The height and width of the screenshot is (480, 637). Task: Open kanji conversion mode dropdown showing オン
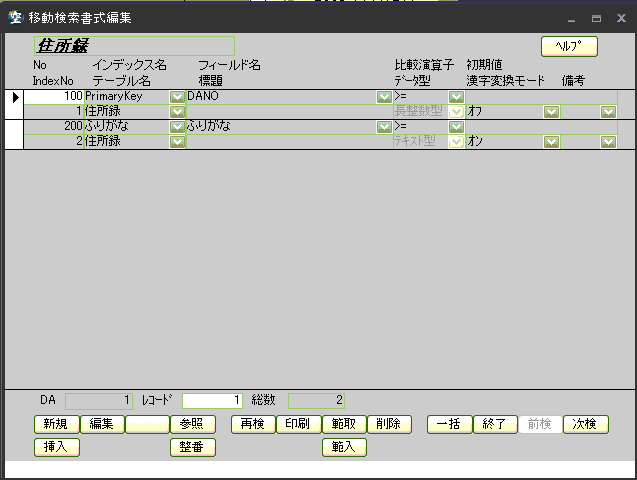pyautogui.click(x=551, y=142)
